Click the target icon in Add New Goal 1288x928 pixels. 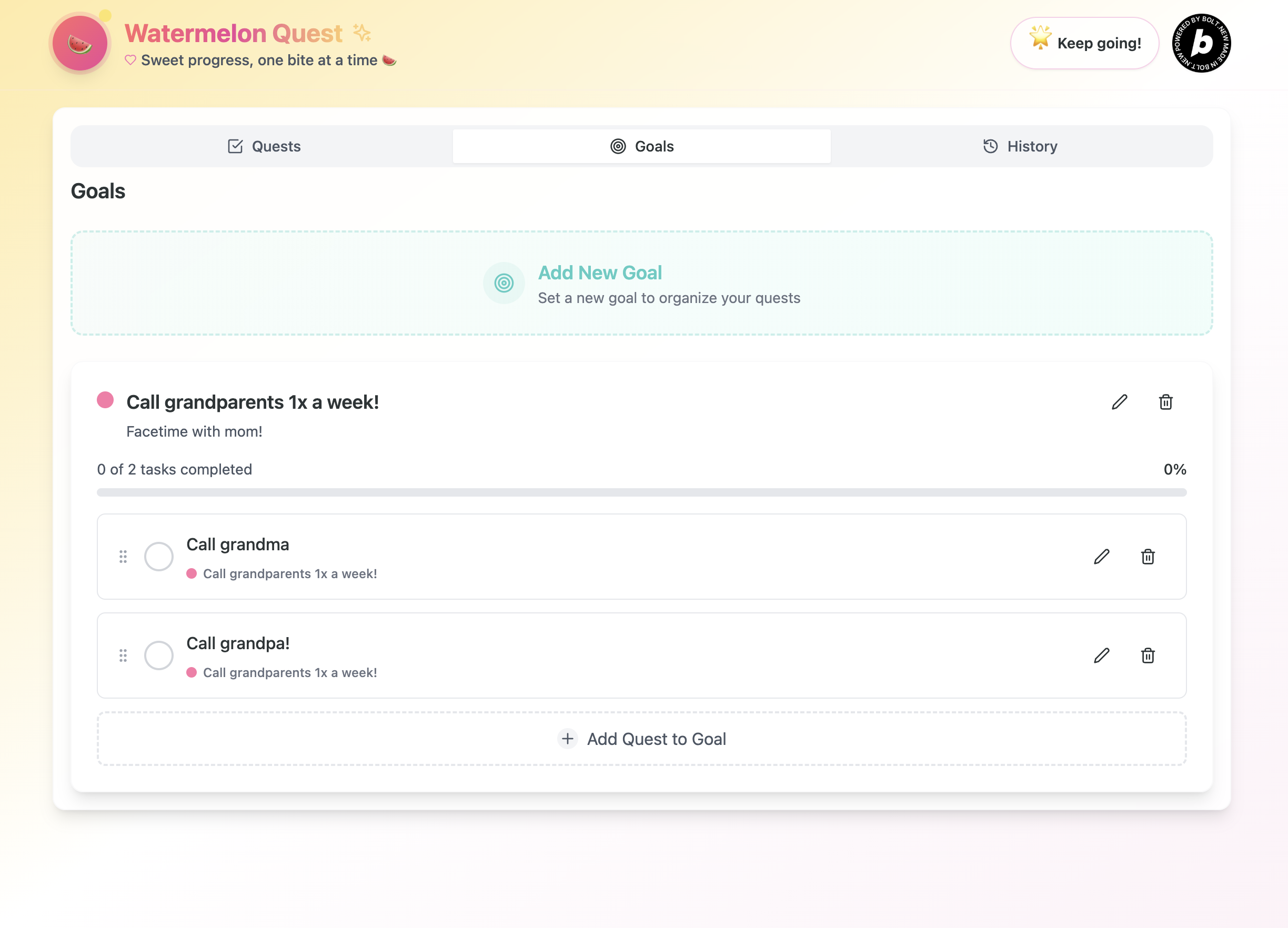[504, 283]
